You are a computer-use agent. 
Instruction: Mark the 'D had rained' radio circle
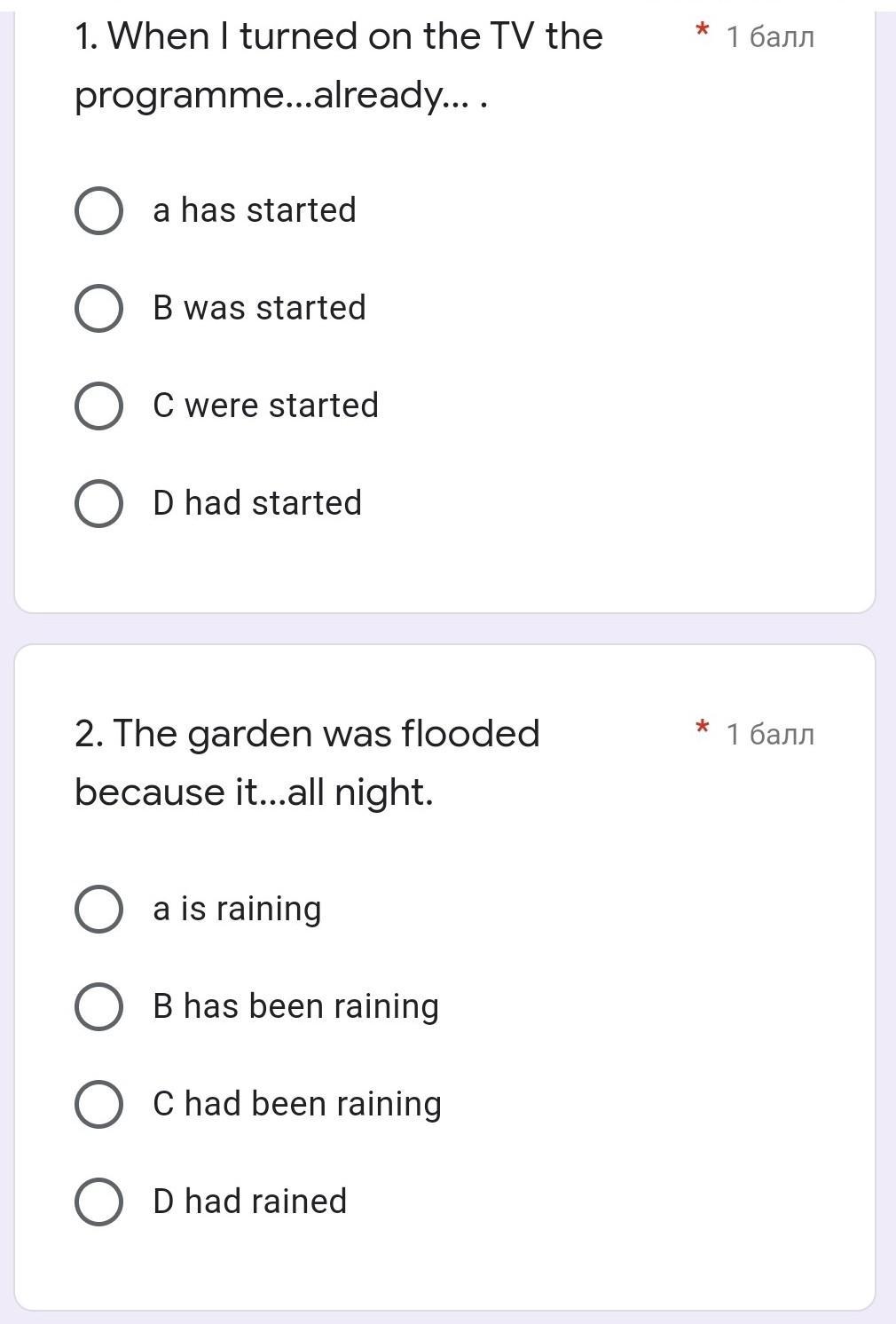point(98,1202)
